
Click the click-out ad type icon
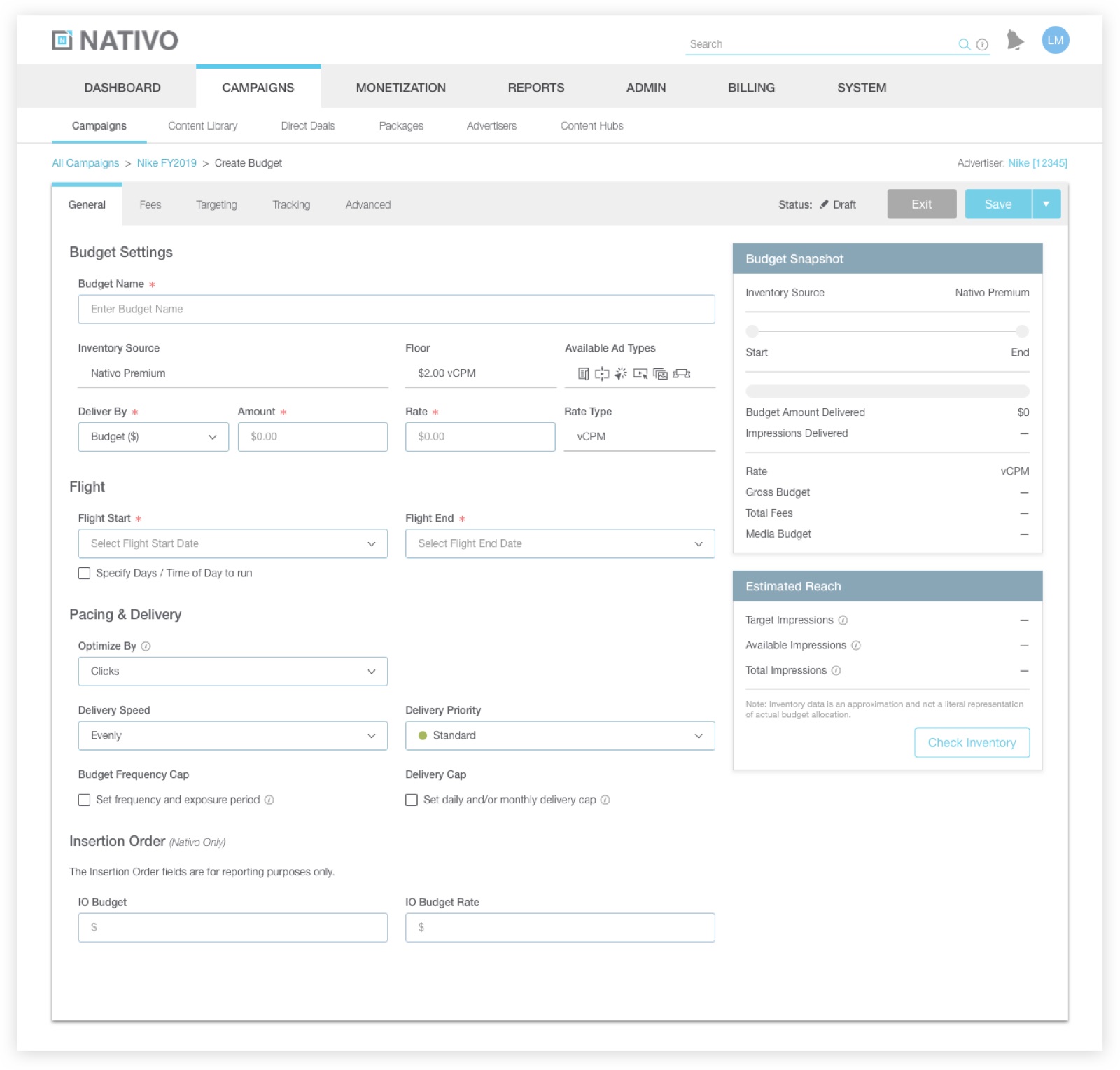(620, 374)
